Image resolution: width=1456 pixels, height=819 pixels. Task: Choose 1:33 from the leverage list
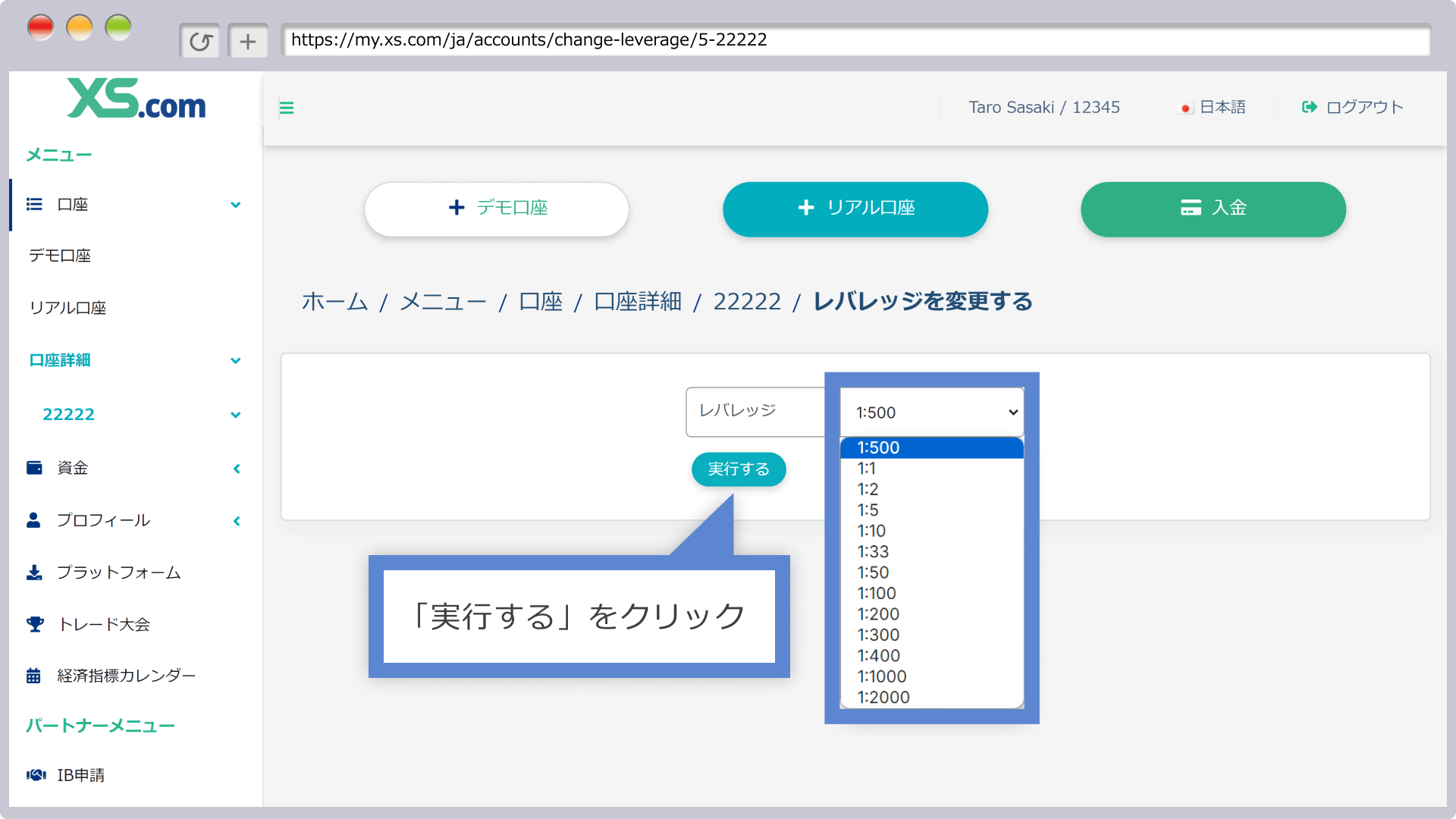tap(932, 551)
